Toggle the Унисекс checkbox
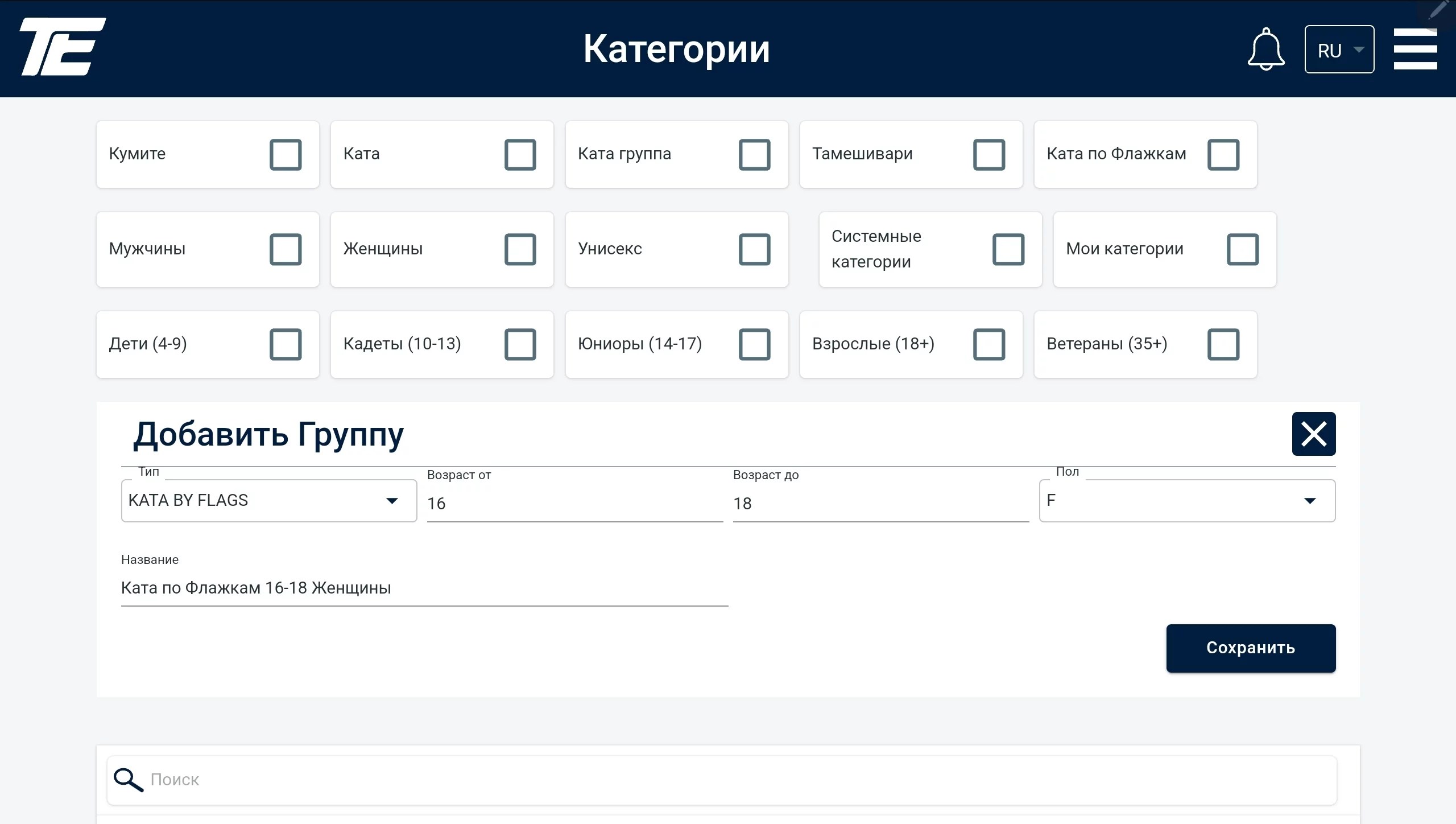 coord(755,249)
